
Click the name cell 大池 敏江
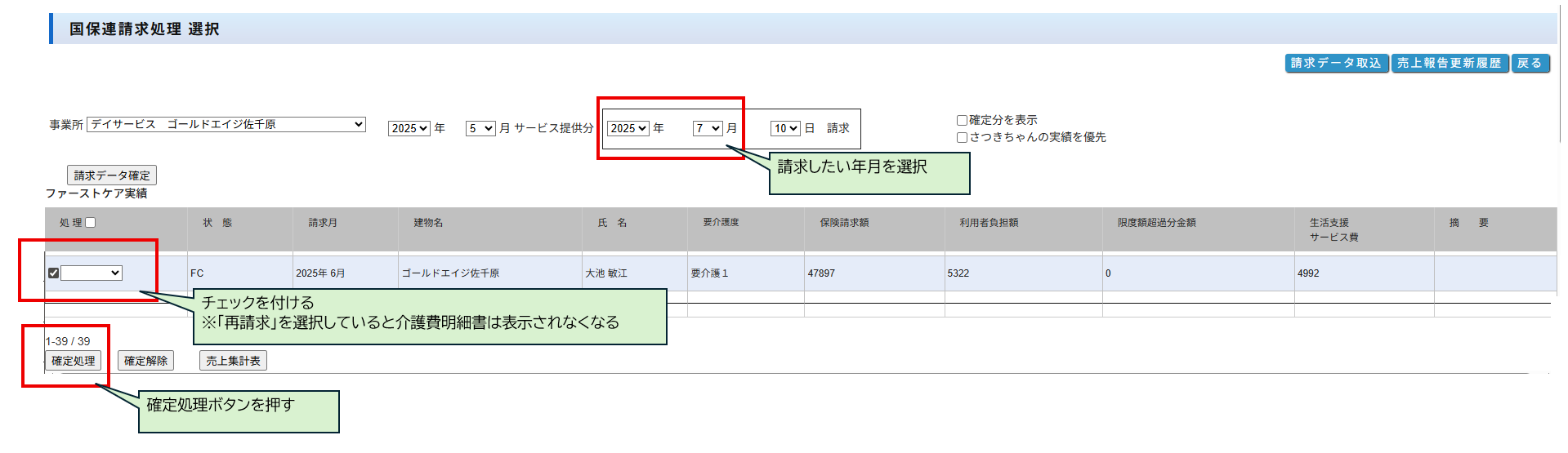(x=606, y=273)
